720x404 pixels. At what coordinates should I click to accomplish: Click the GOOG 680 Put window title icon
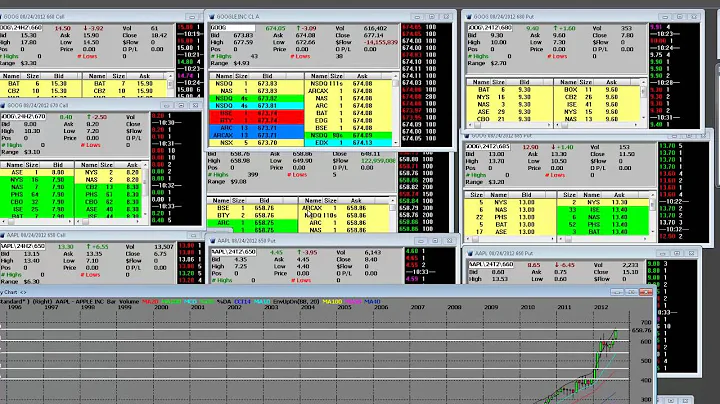click(469, 17)
